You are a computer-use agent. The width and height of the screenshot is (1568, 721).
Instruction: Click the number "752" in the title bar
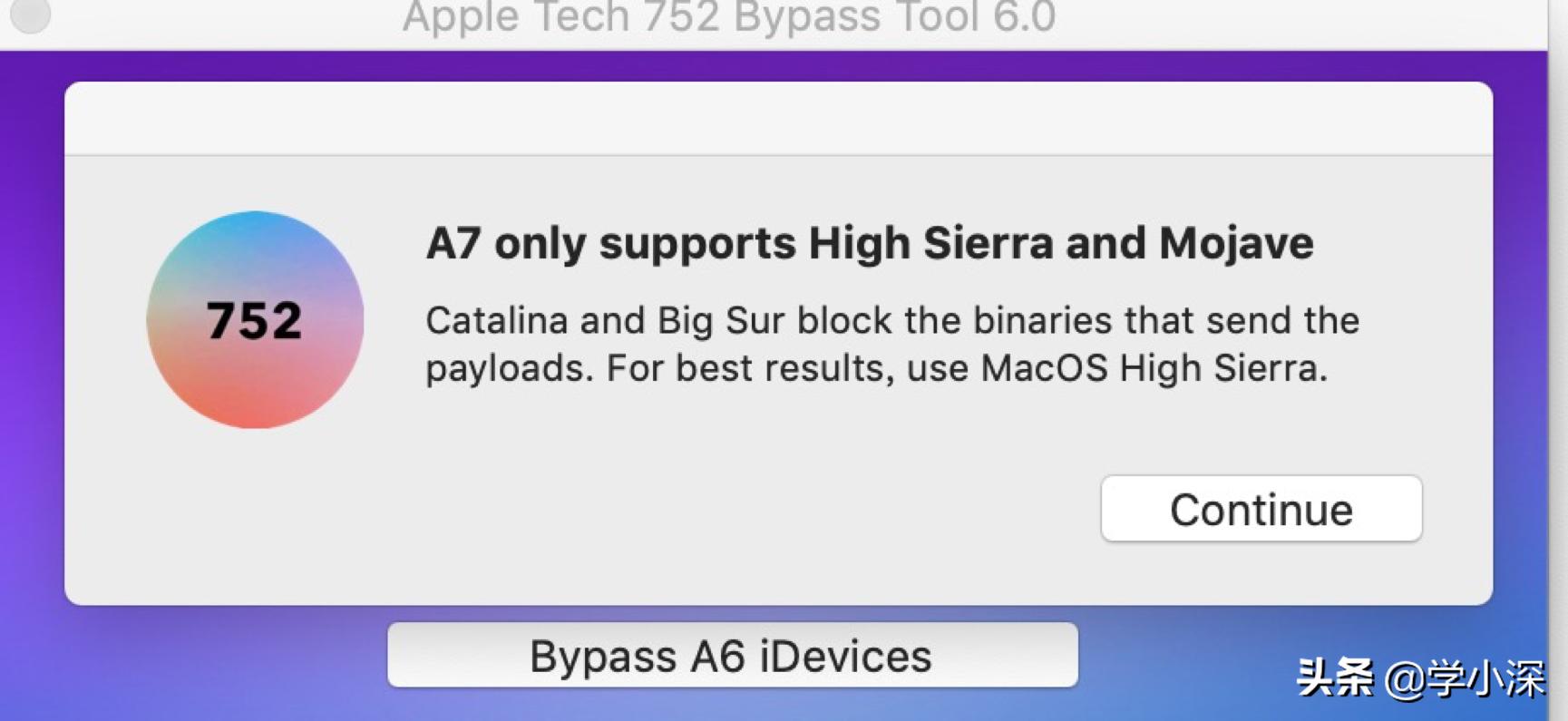click(681, 16)
